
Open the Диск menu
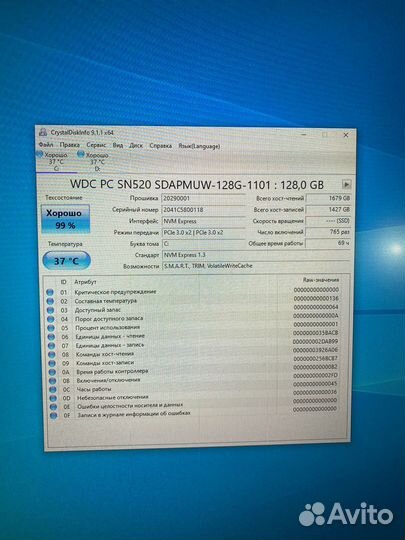click(136, 145)
